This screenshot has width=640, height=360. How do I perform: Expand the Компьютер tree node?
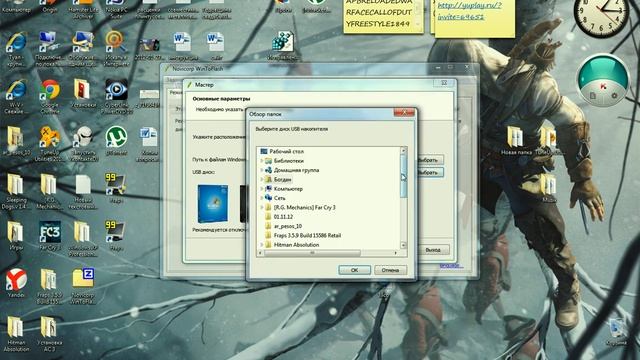click(262, 189)
